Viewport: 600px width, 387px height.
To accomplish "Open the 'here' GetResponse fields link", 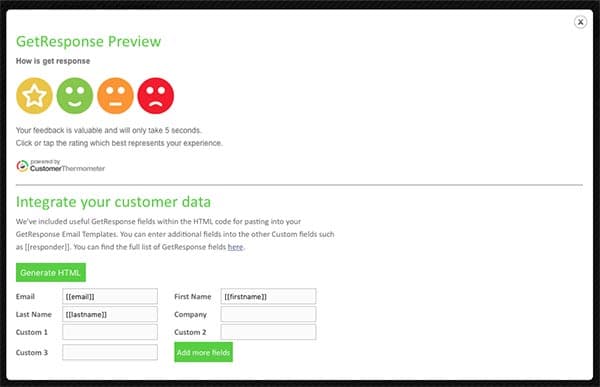I will point(235,247).
